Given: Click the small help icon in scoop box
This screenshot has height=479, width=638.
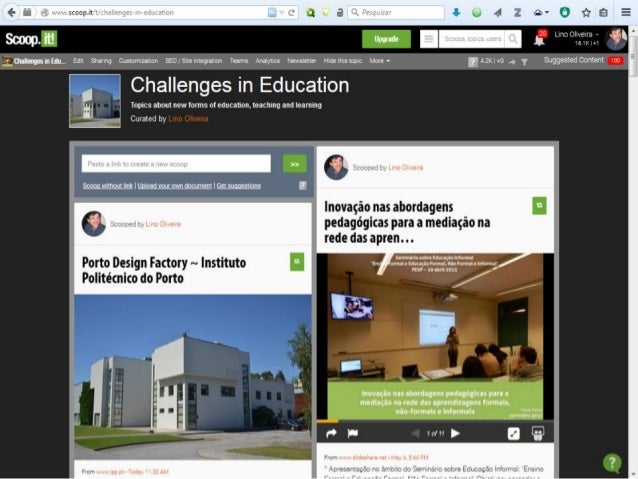Looking at the screenshot, I should 303,186.
